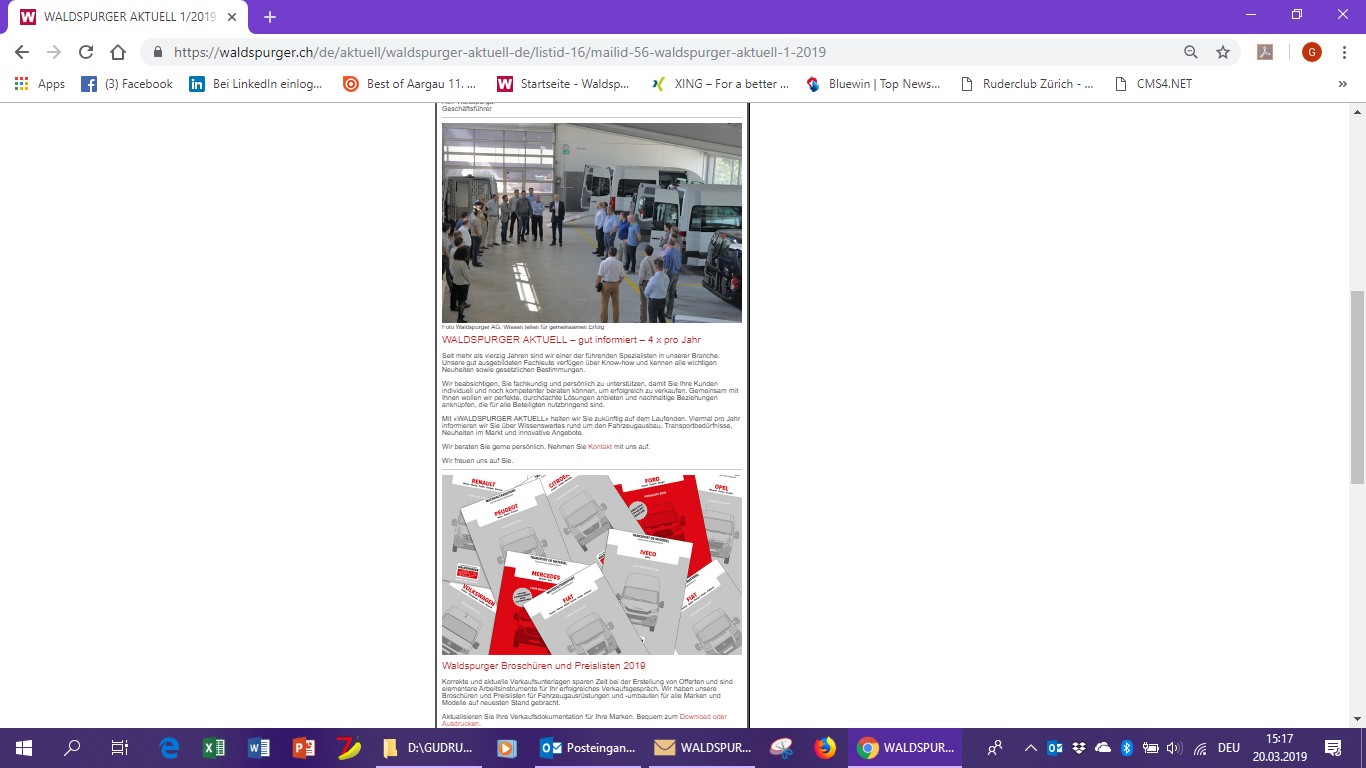The image size is (1366, 768).
Task: Click the brochures collage image
Action: coord(592,564)
